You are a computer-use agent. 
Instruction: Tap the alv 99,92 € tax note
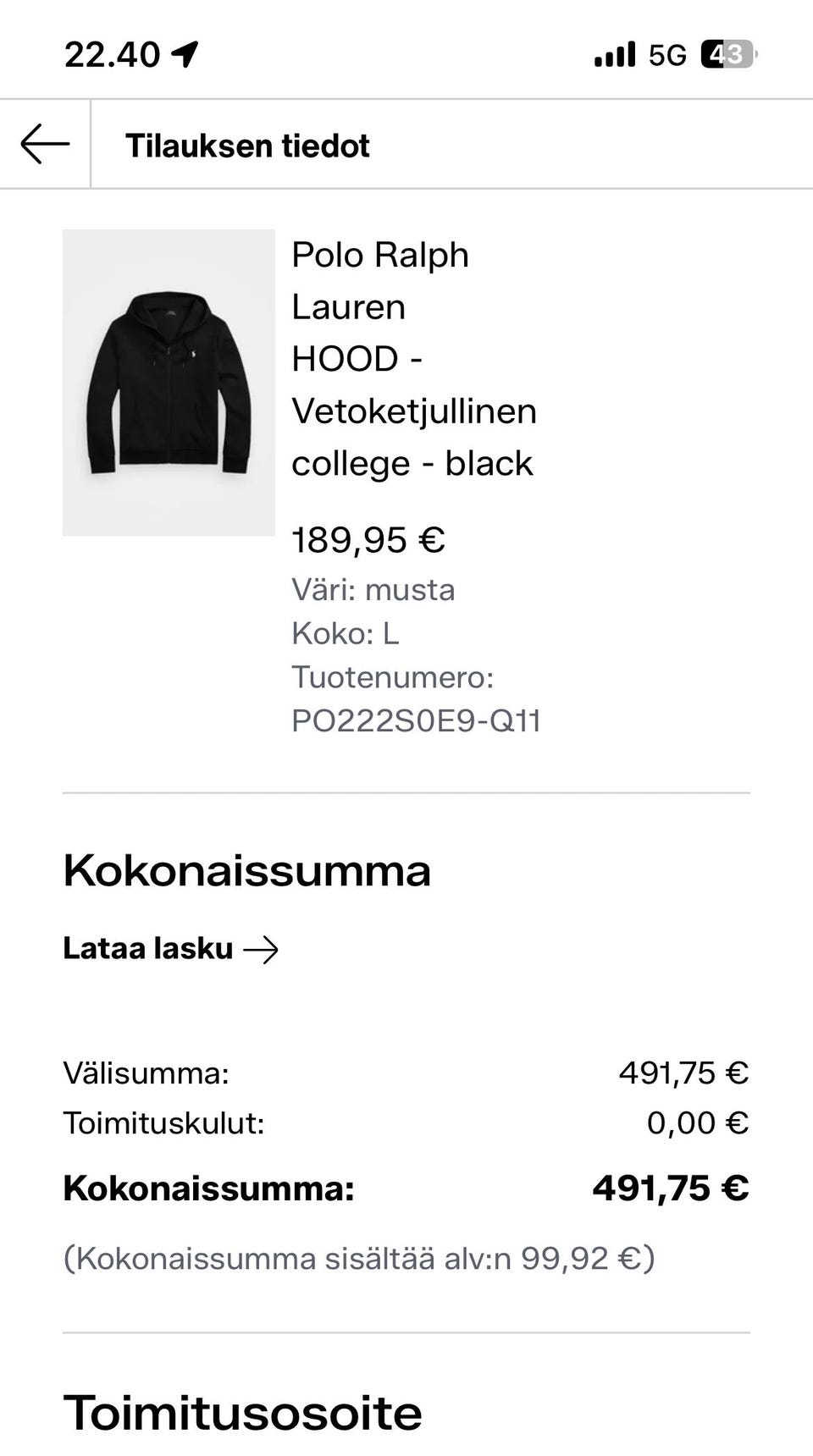point(359,1259)
